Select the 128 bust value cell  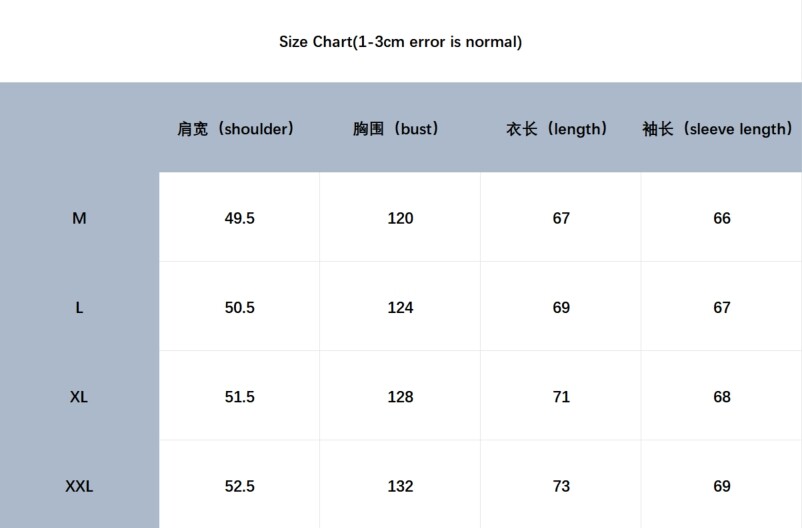pos(400,397)
